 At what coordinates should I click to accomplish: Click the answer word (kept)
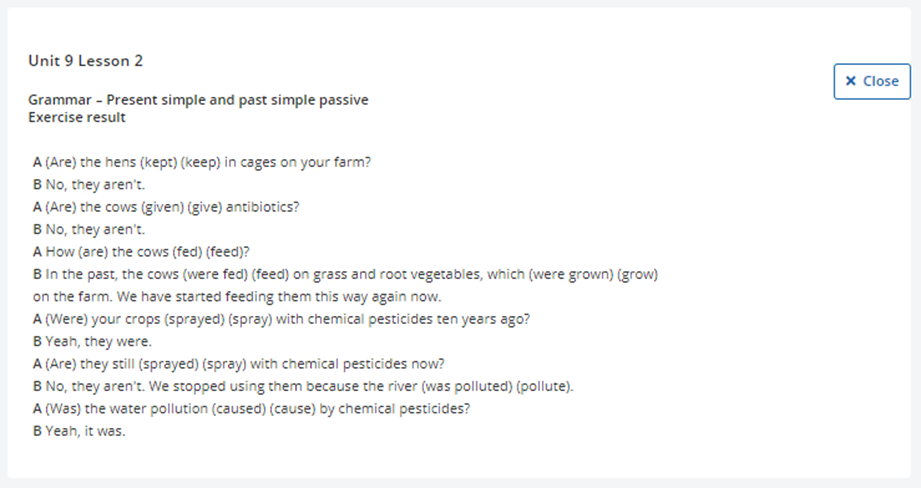pos(159,162)
